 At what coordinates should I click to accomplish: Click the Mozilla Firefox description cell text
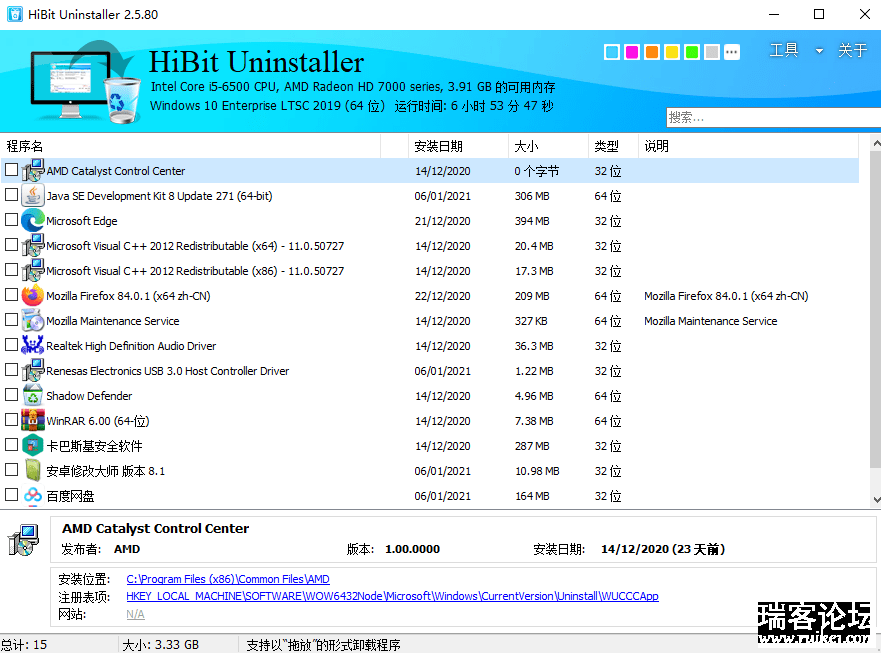click(x=726, y=296)
